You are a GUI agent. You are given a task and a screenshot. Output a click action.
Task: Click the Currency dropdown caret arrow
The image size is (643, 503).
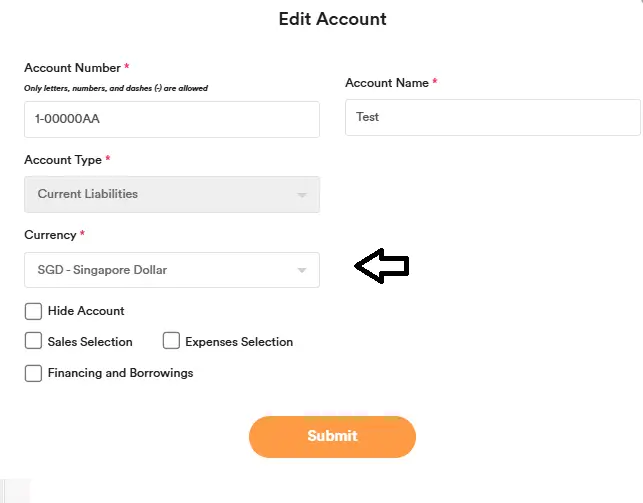coord(302,271)
